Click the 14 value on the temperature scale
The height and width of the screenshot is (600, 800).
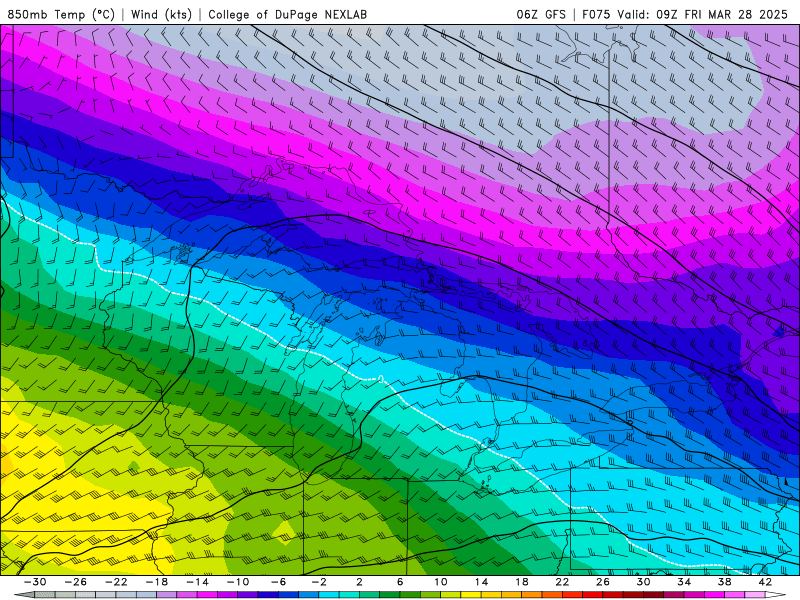pos(481,582)
